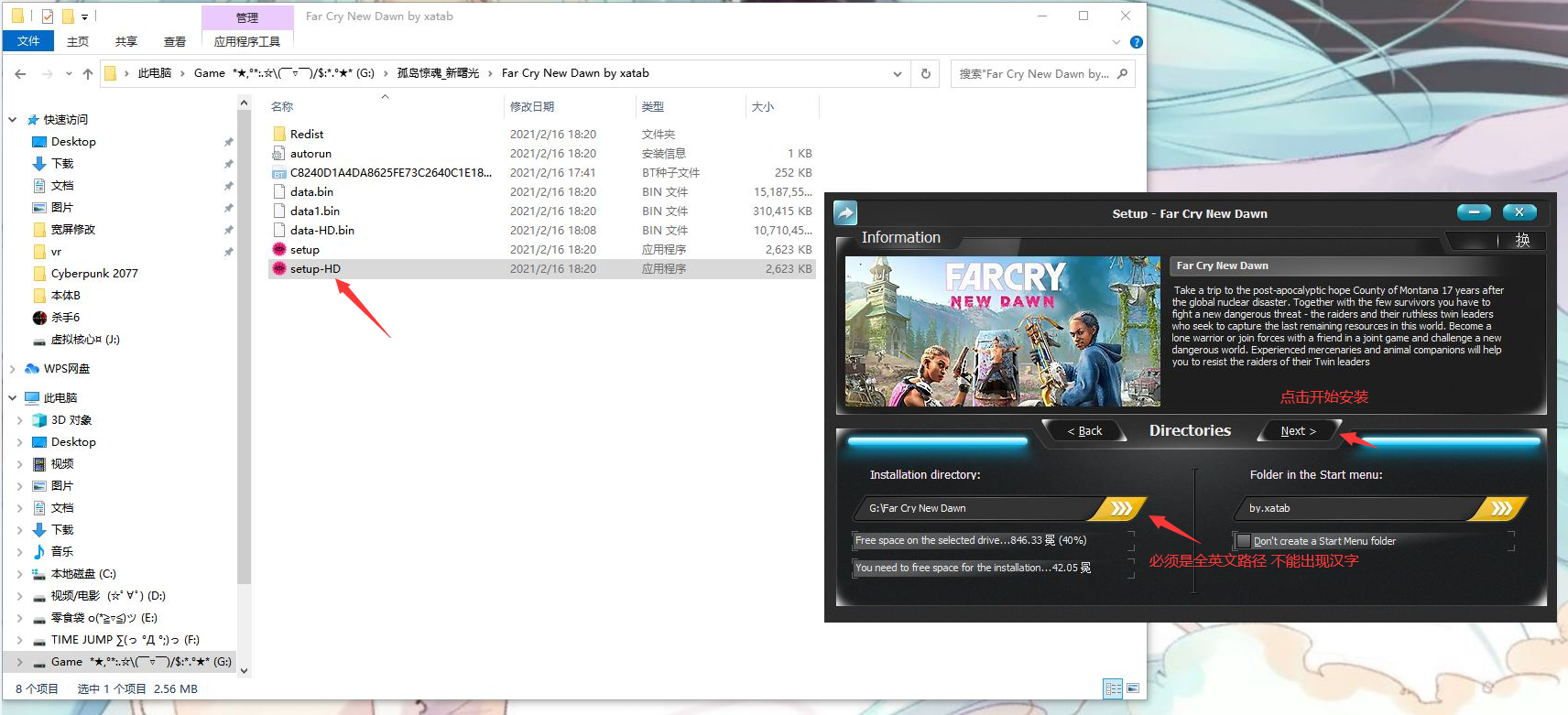Open the 共享 ribbon tab
The width and height of the screenshot is (1568, 715).
point(126,41)
